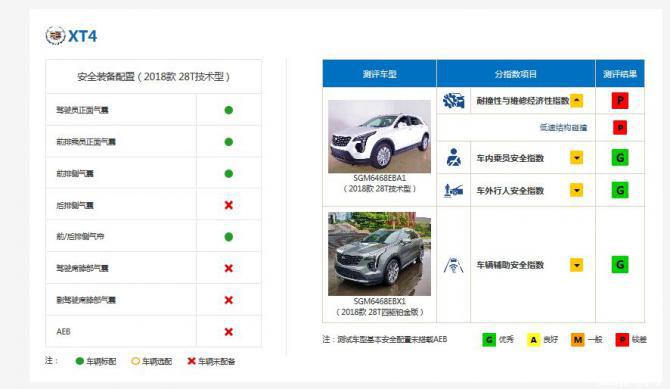
Task: Click the hollow circle 车辆选配 legend marker
Action: 135,361
